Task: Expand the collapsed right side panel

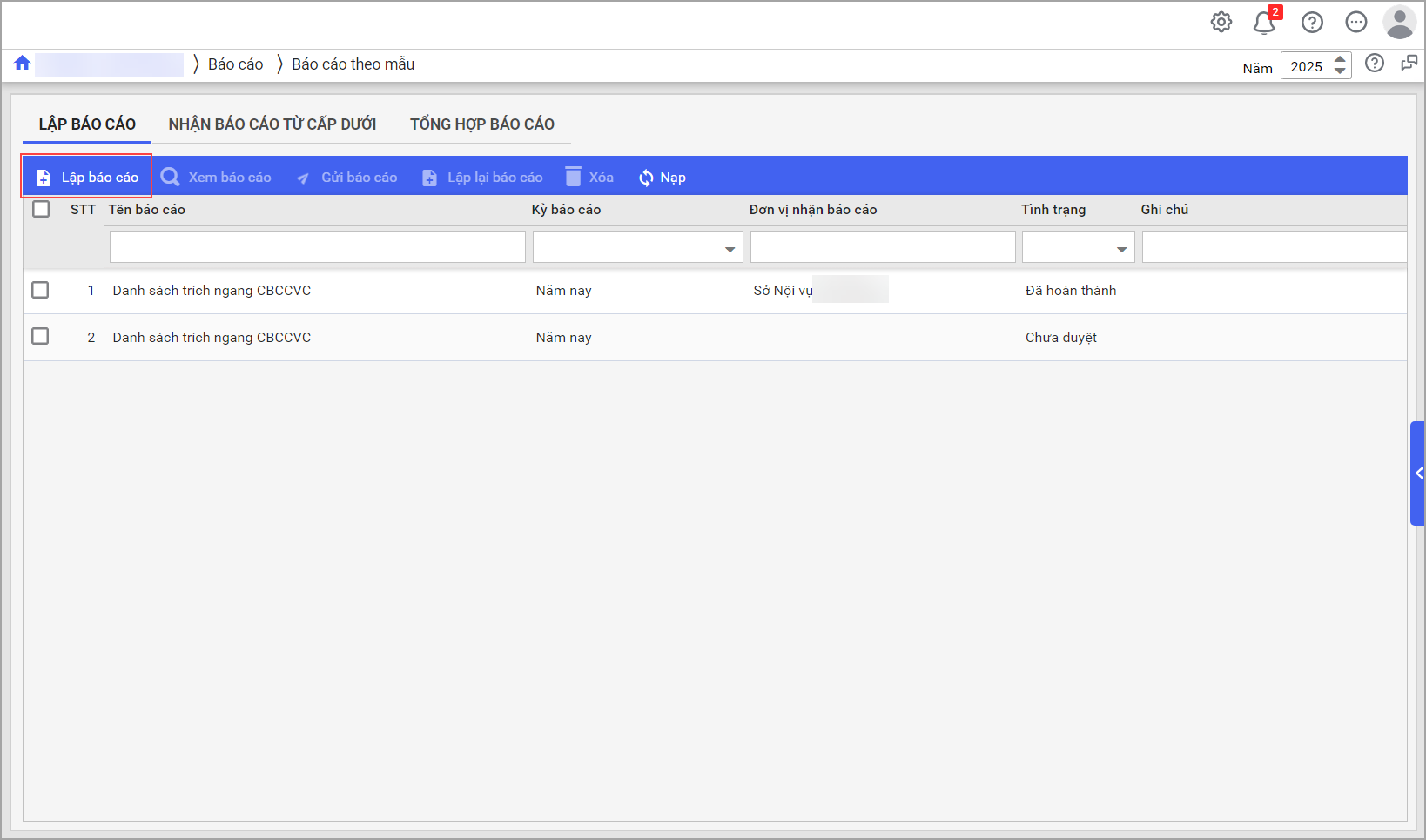Action: (x=1418, y=474)
